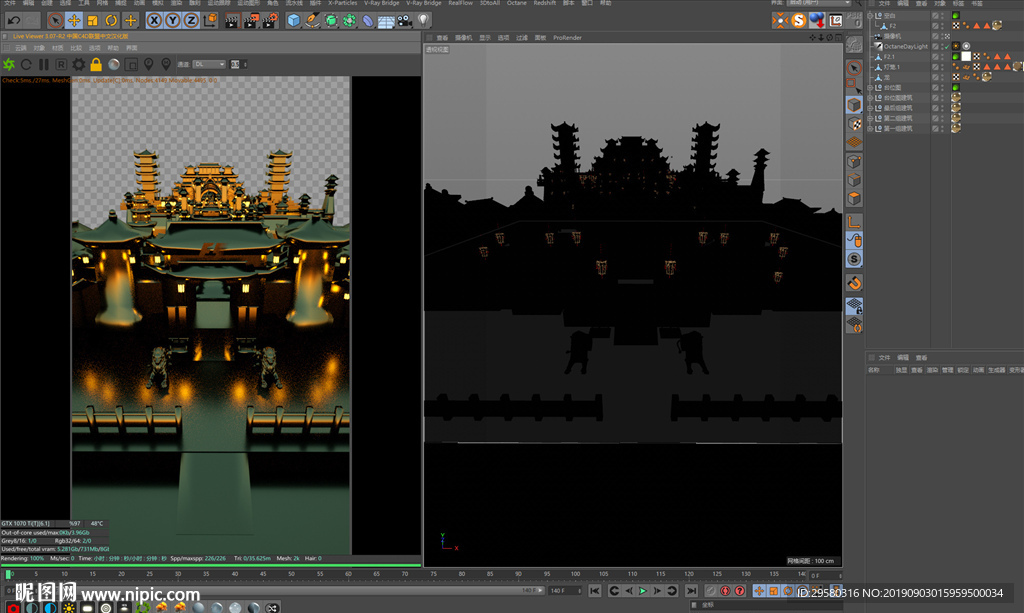Click the Rotate tool icon
The image size is (1024, 613).
tap(112, 20)
